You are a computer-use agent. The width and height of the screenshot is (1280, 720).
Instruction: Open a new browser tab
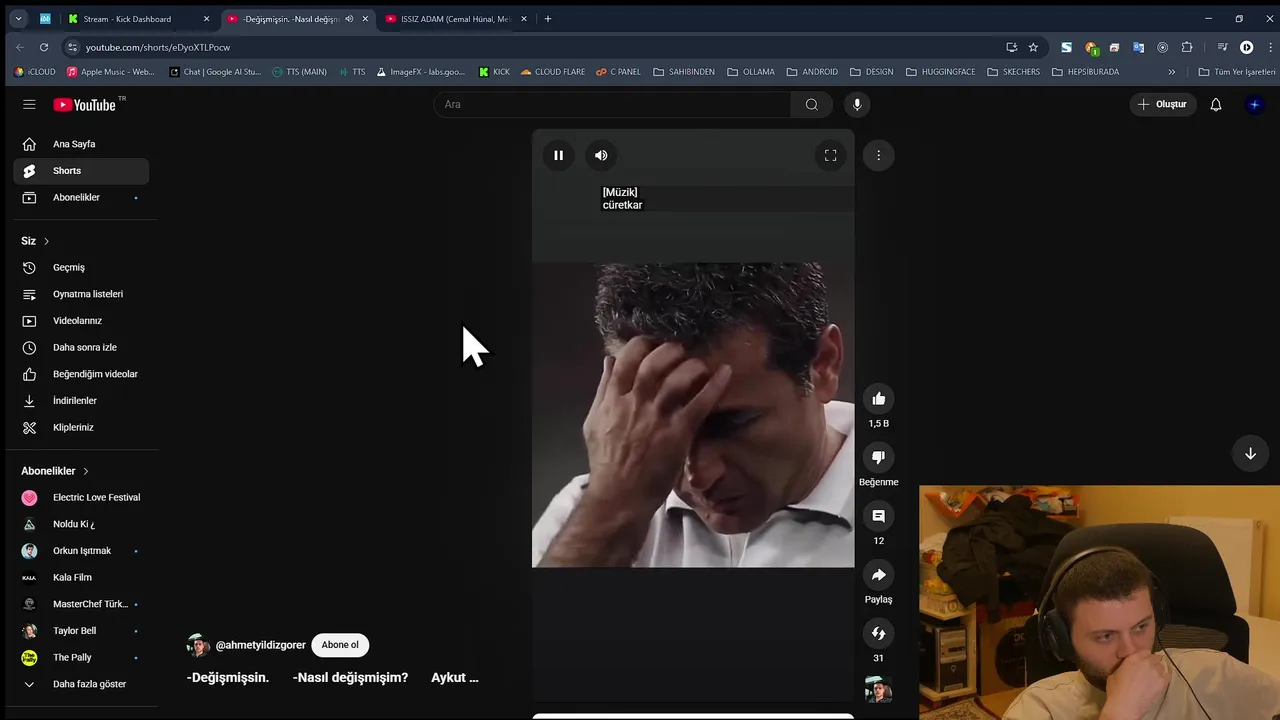click(547, 19)
